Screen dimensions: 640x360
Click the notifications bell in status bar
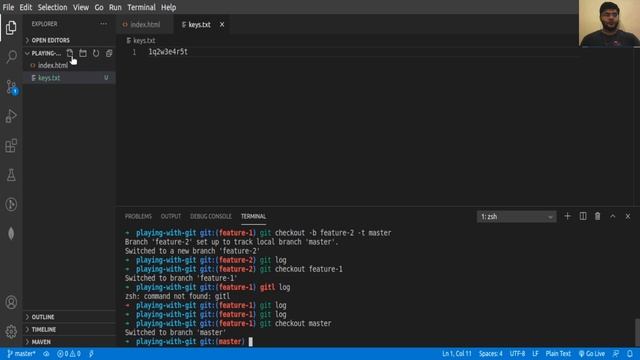click(630, 354)
